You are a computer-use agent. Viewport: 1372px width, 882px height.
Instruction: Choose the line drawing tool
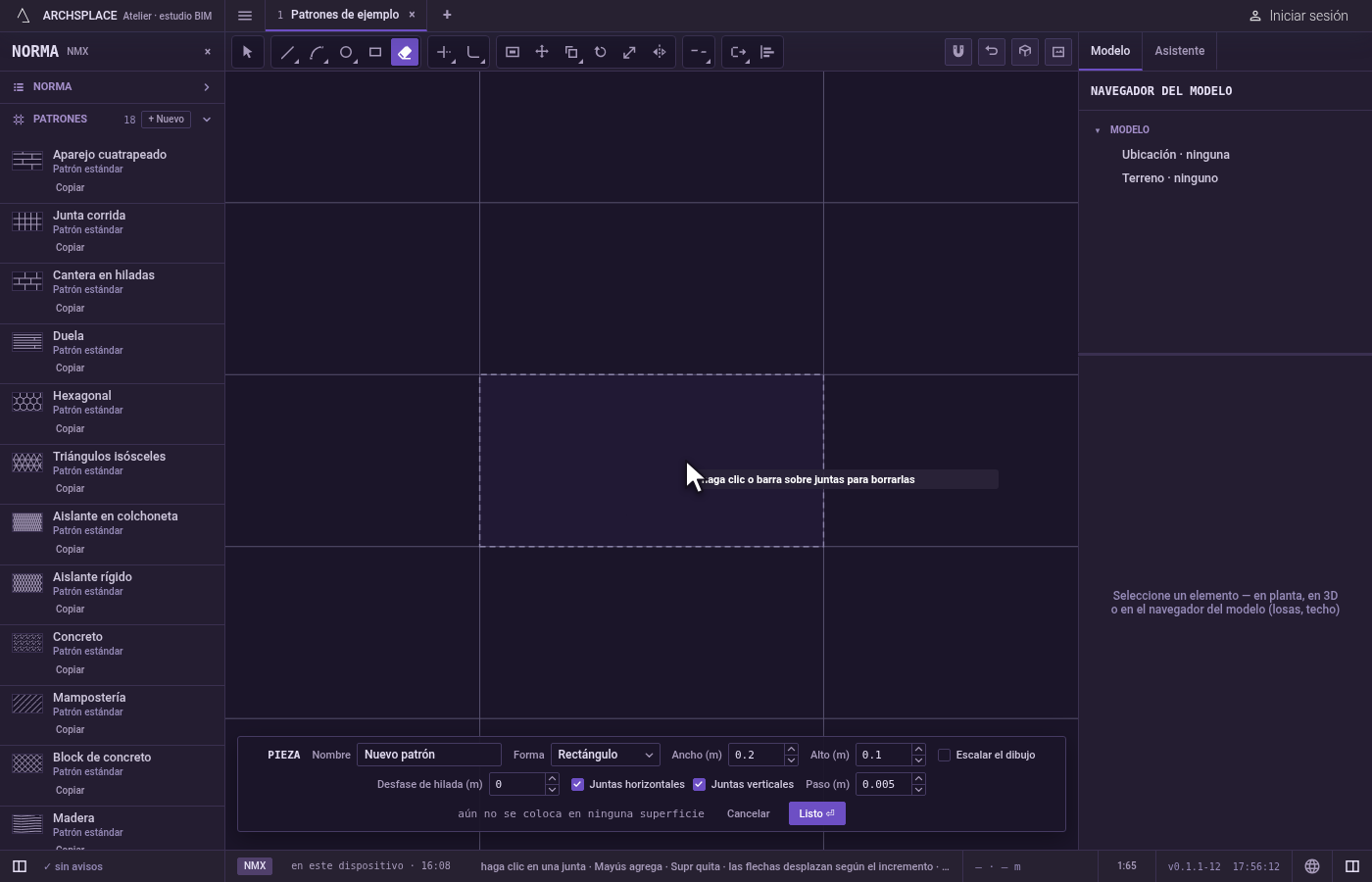[287, 52]
